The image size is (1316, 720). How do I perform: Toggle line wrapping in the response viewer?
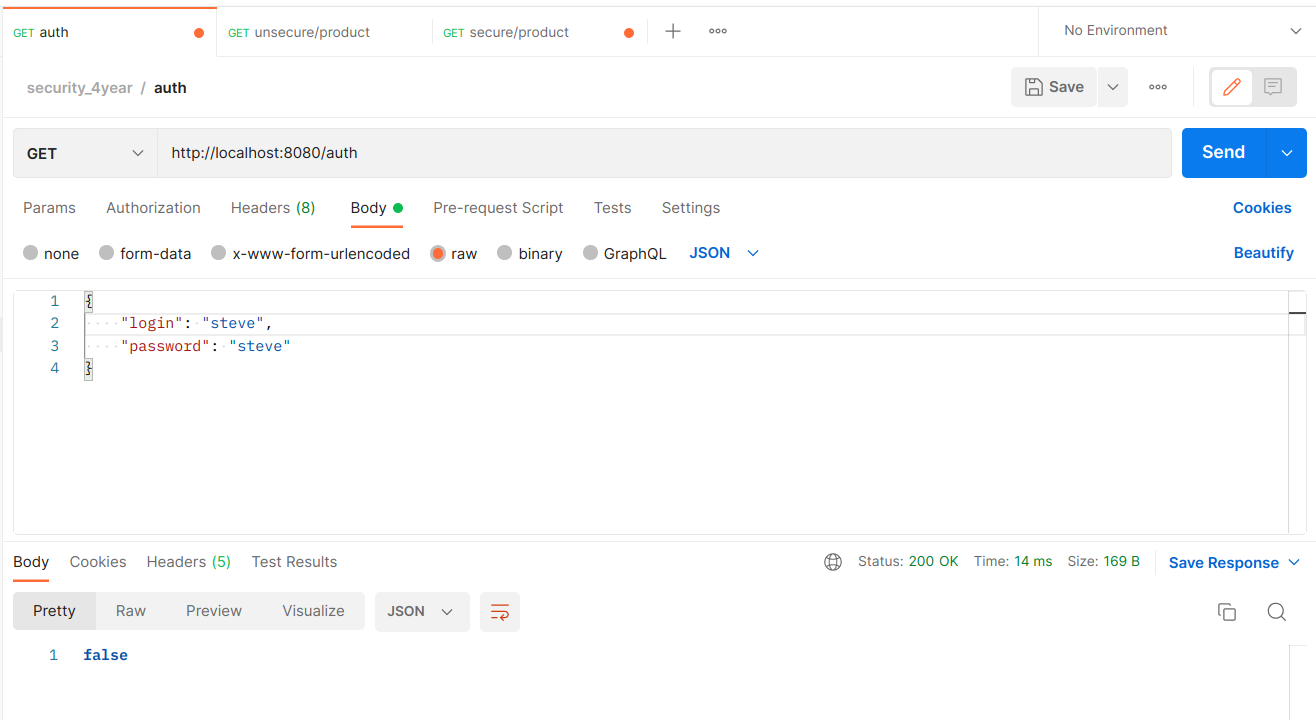coord(499,611)
